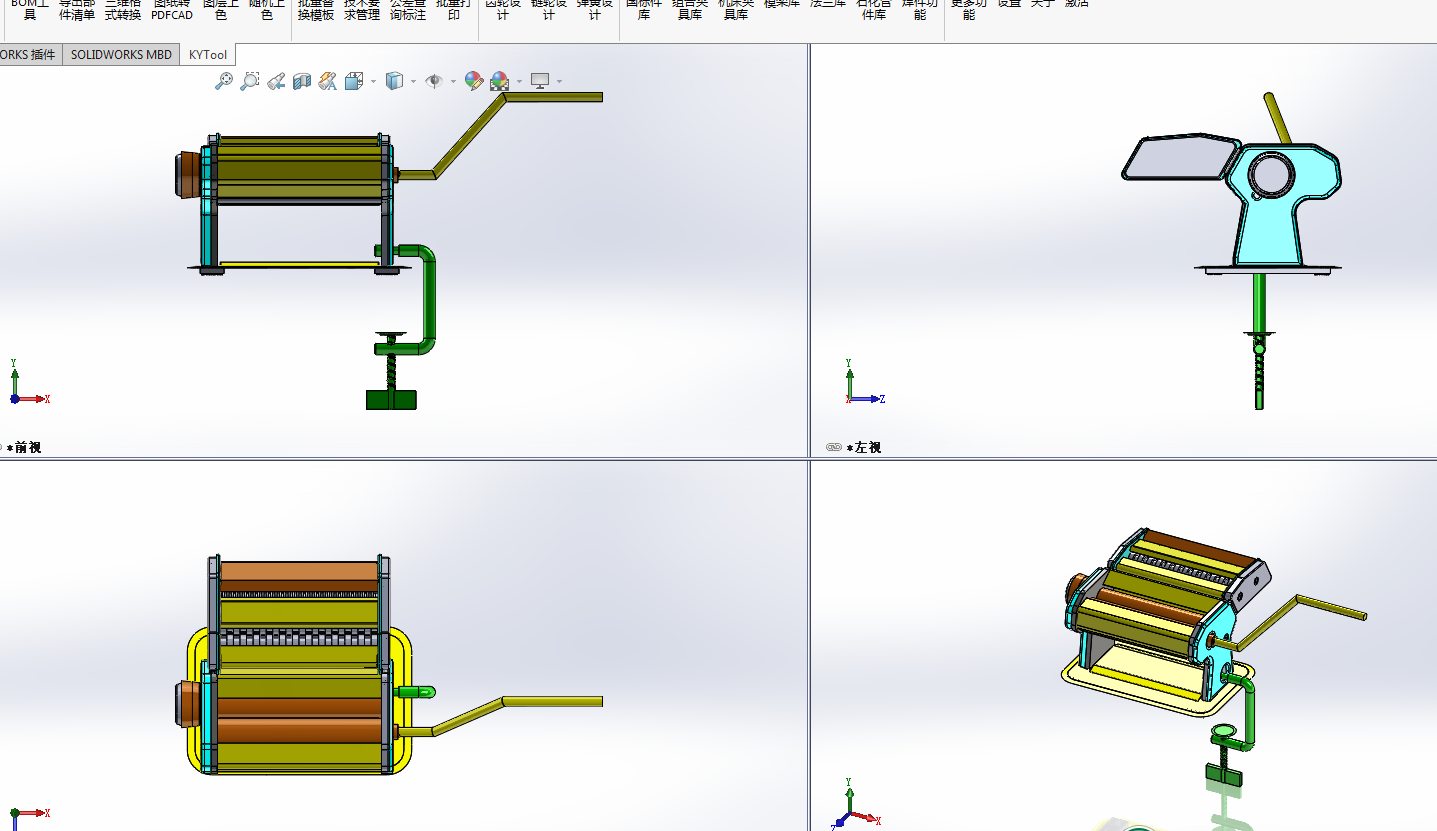Expand the Hide/Show Items dropdown arrow
Viewport: 1437px width, 831px height.
coord(453,82)
